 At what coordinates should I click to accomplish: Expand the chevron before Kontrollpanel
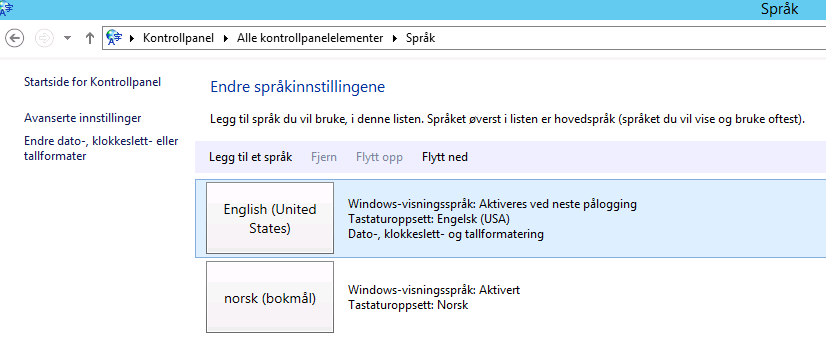(131, 38)
